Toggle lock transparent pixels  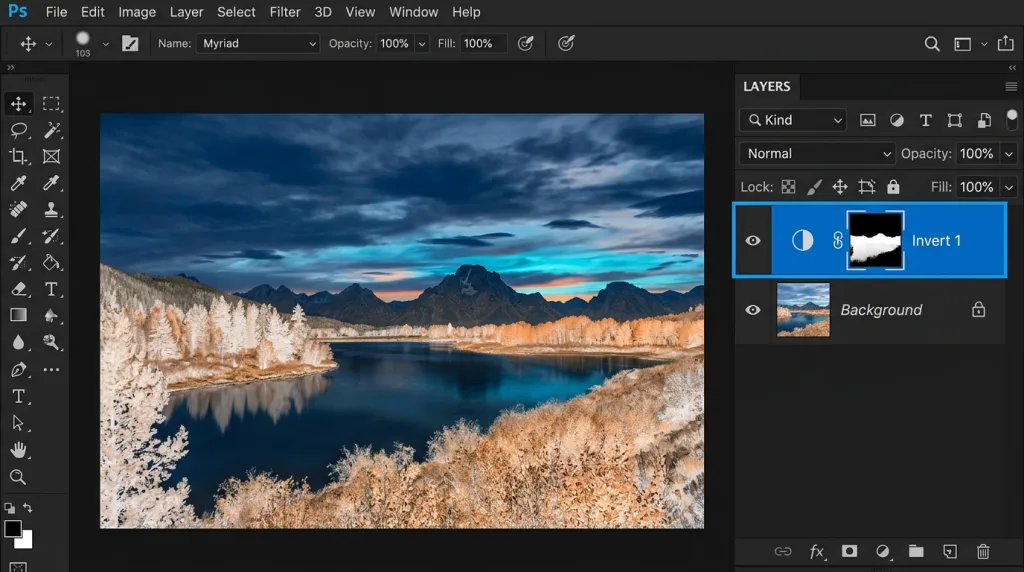coord(788,187)
